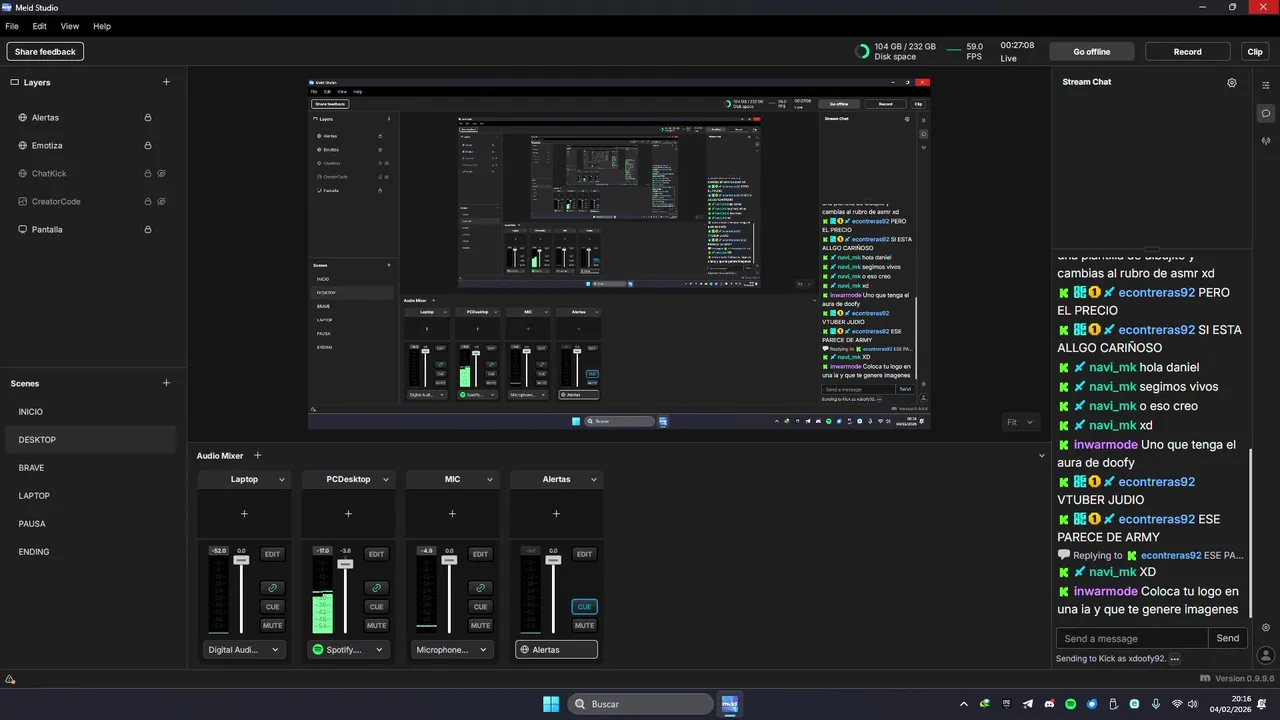The width and height of the screenshot is (1280, 720).
Task: Expand the MIC track header dropdown
Action: point(490,480)
